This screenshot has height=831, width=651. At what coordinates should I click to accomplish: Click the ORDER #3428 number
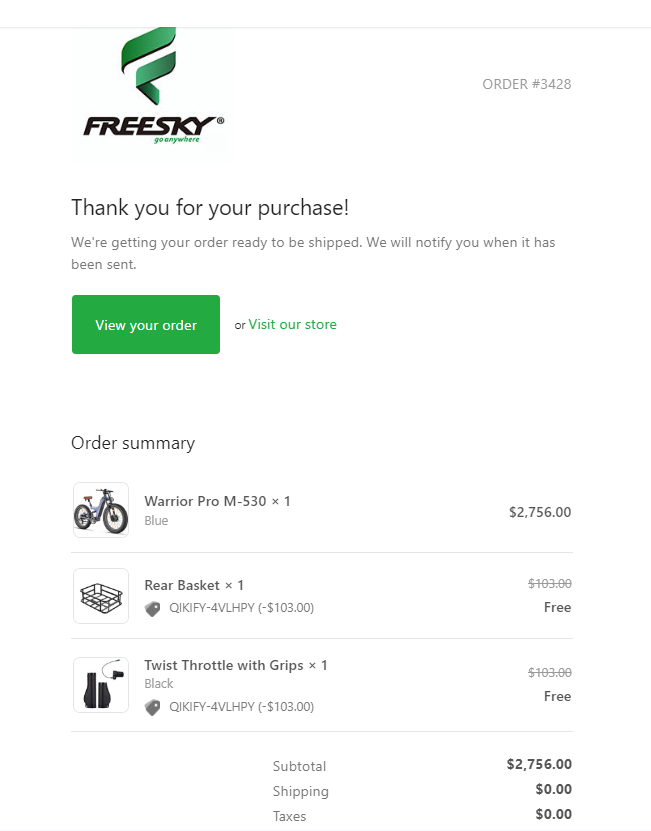pos(526,84)
